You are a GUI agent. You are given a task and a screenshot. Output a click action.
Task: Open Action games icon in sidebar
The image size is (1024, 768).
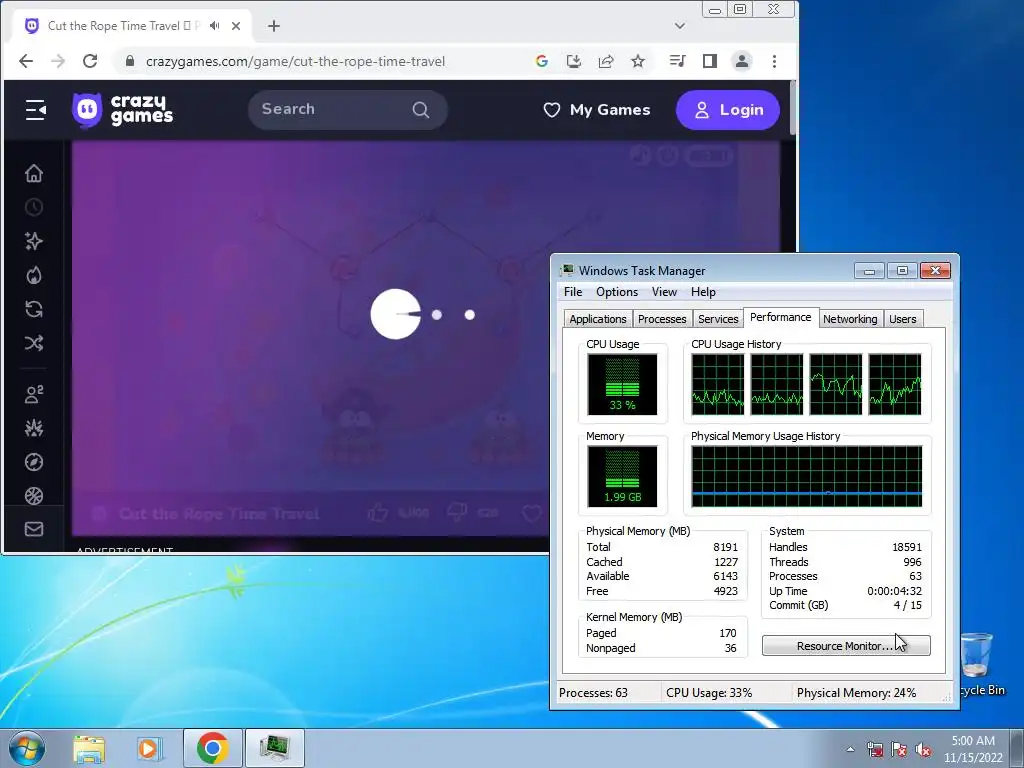click(x=34, y=428)
